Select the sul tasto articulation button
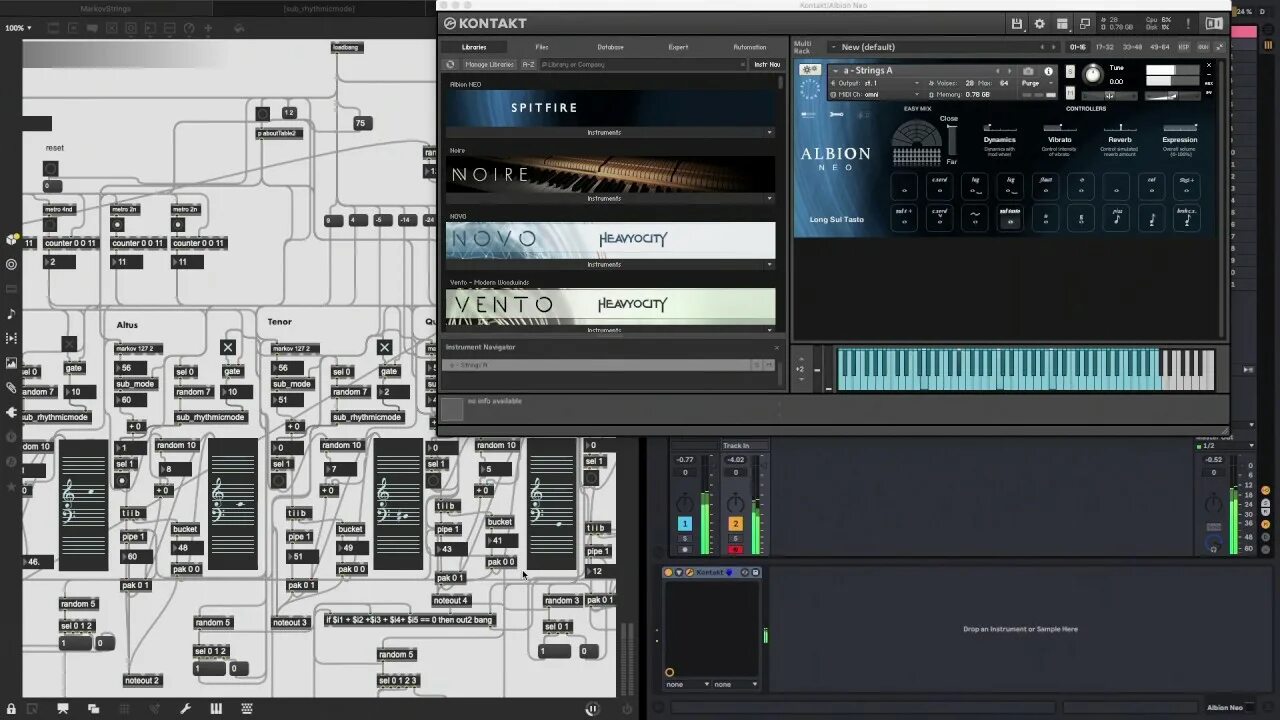Screen dimensions: 1280x720 [1010, 216]
